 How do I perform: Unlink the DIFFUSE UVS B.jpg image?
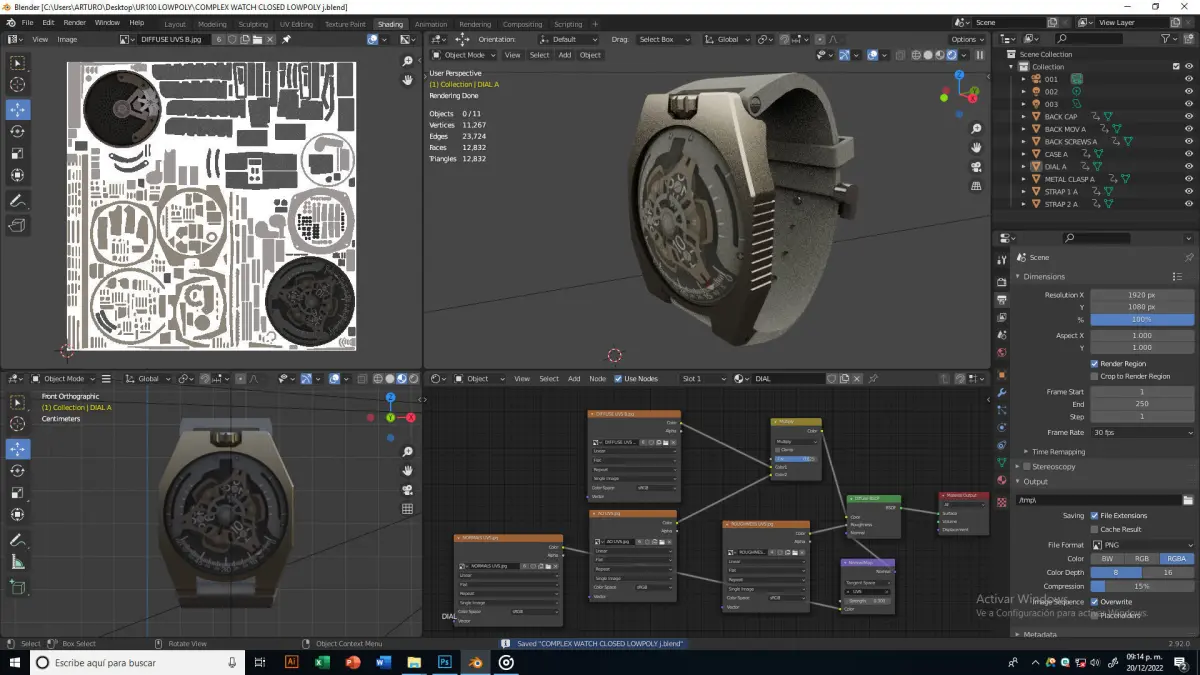[x=270, y=39]
